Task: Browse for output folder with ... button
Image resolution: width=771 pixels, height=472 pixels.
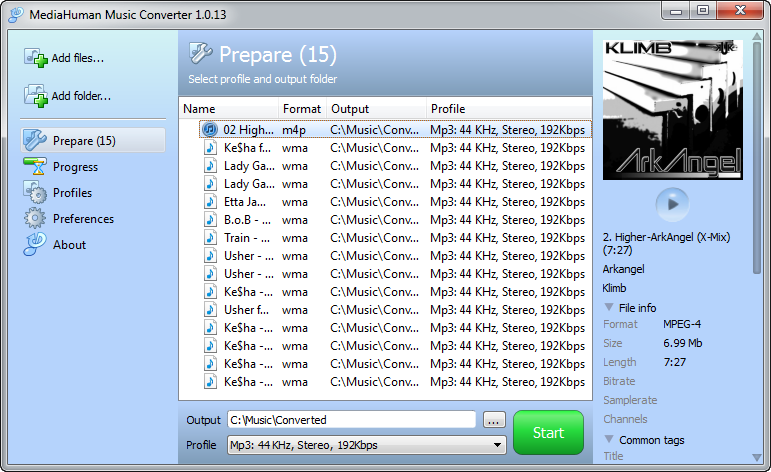Action: tap(494, 420)
